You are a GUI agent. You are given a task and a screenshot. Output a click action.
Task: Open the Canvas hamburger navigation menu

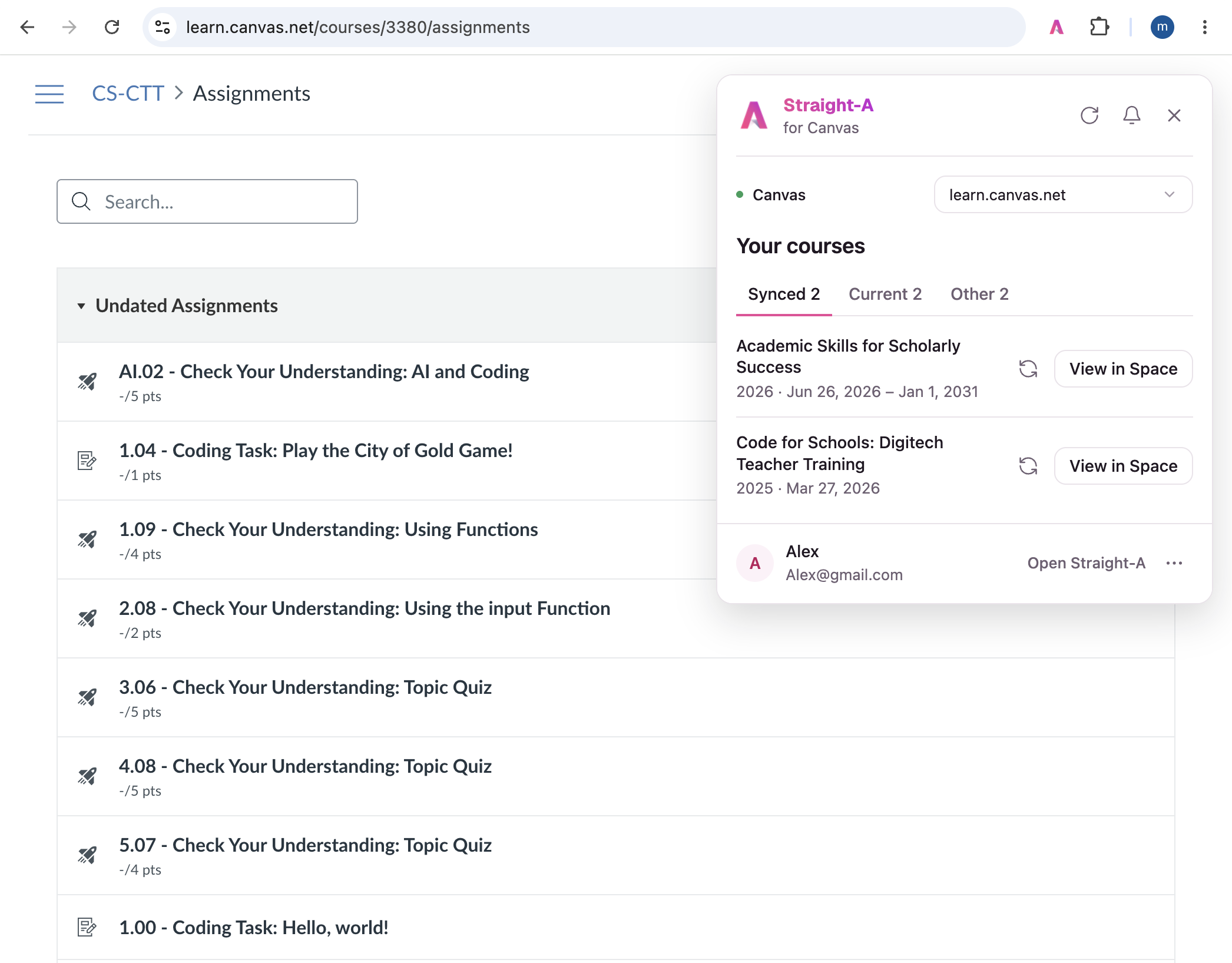[x=49, y=94]
